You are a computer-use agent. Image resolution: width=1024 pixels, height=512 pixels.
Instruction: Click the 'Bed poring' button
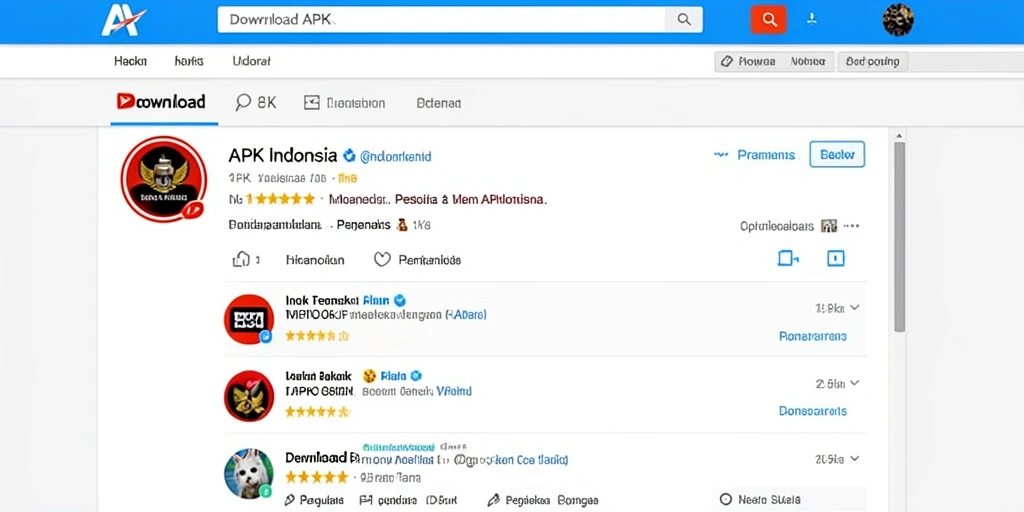pos(872,61)
